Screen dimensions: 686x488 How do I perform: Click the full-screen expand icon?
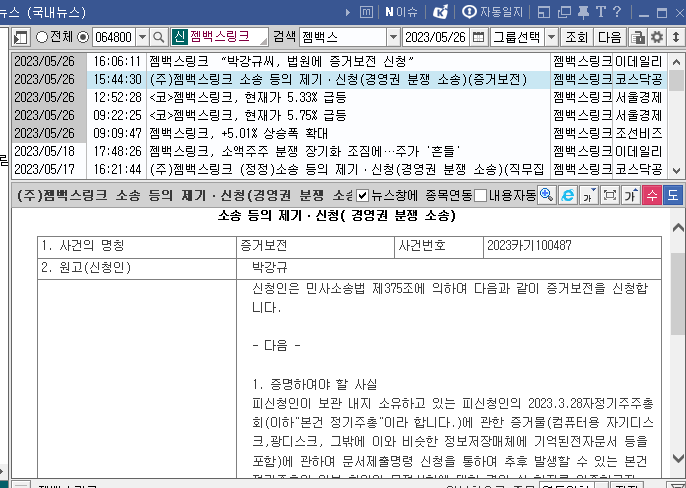coord(609,195)
